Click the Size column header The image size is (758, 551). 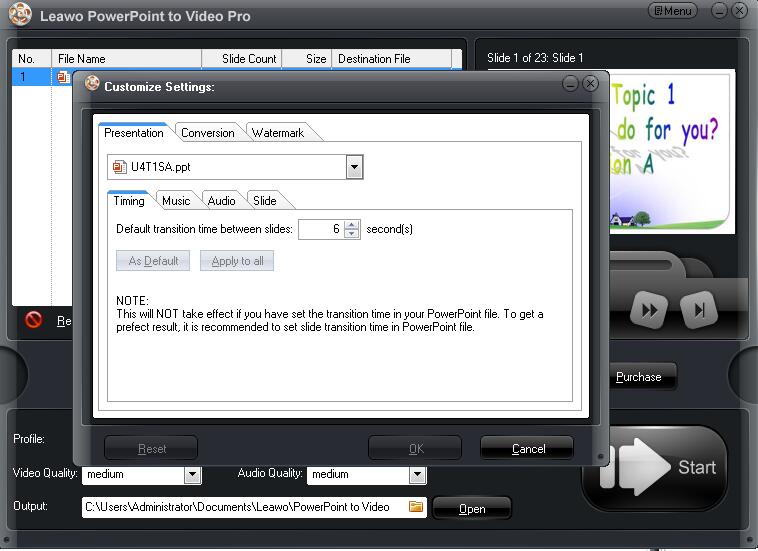click(x=306, y=58)
